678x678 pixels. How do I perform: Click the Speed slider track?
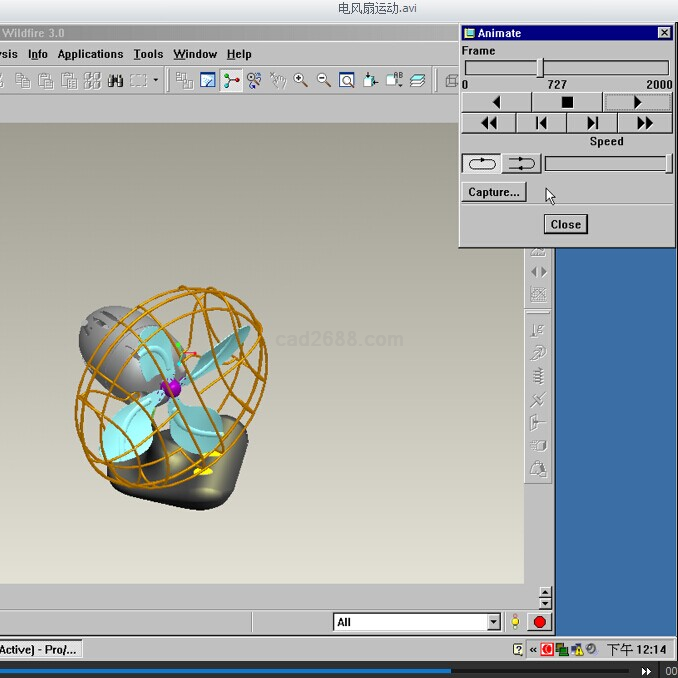(605, 163)
